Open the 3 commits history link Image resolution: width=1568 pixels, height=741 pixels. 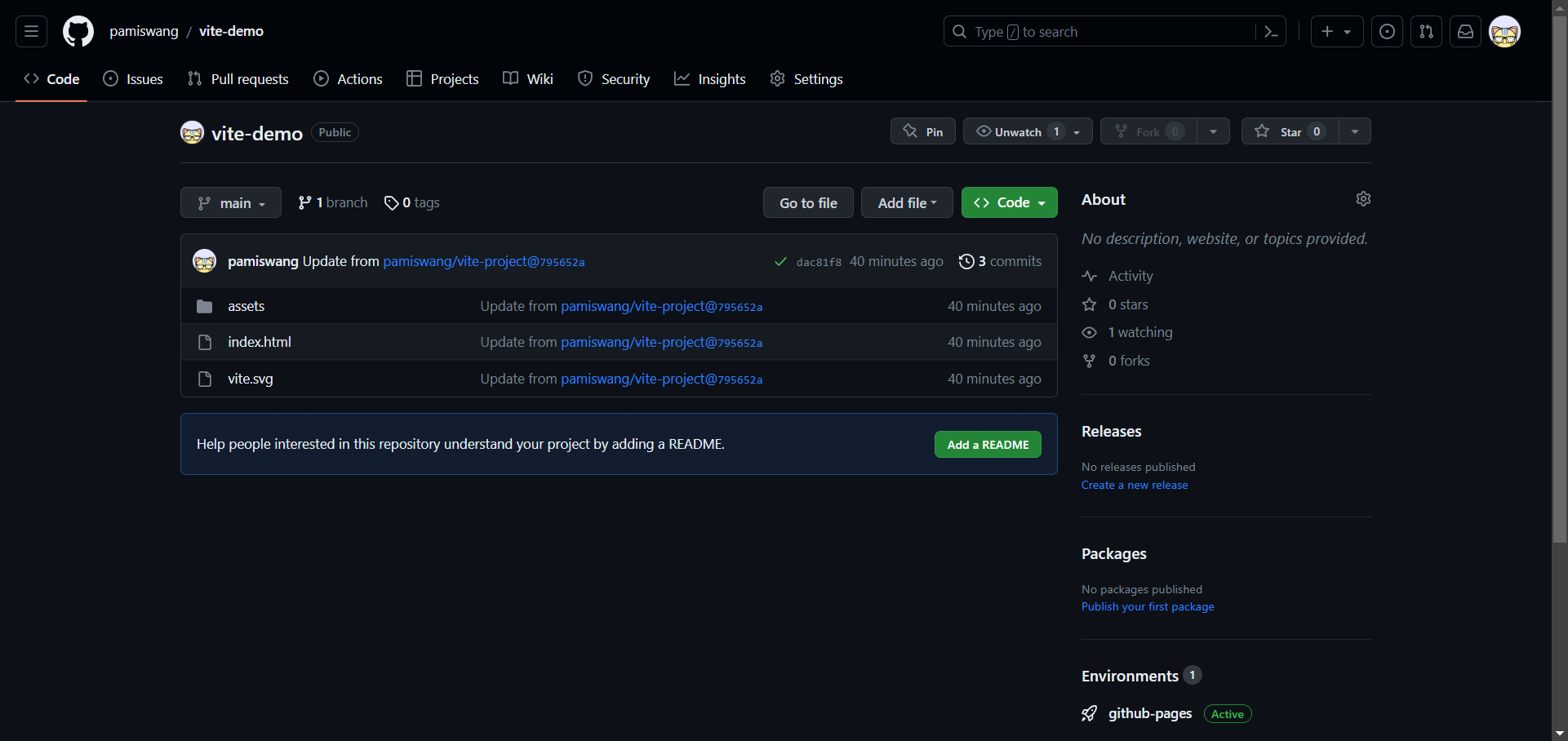click(x=1000, y=261)
